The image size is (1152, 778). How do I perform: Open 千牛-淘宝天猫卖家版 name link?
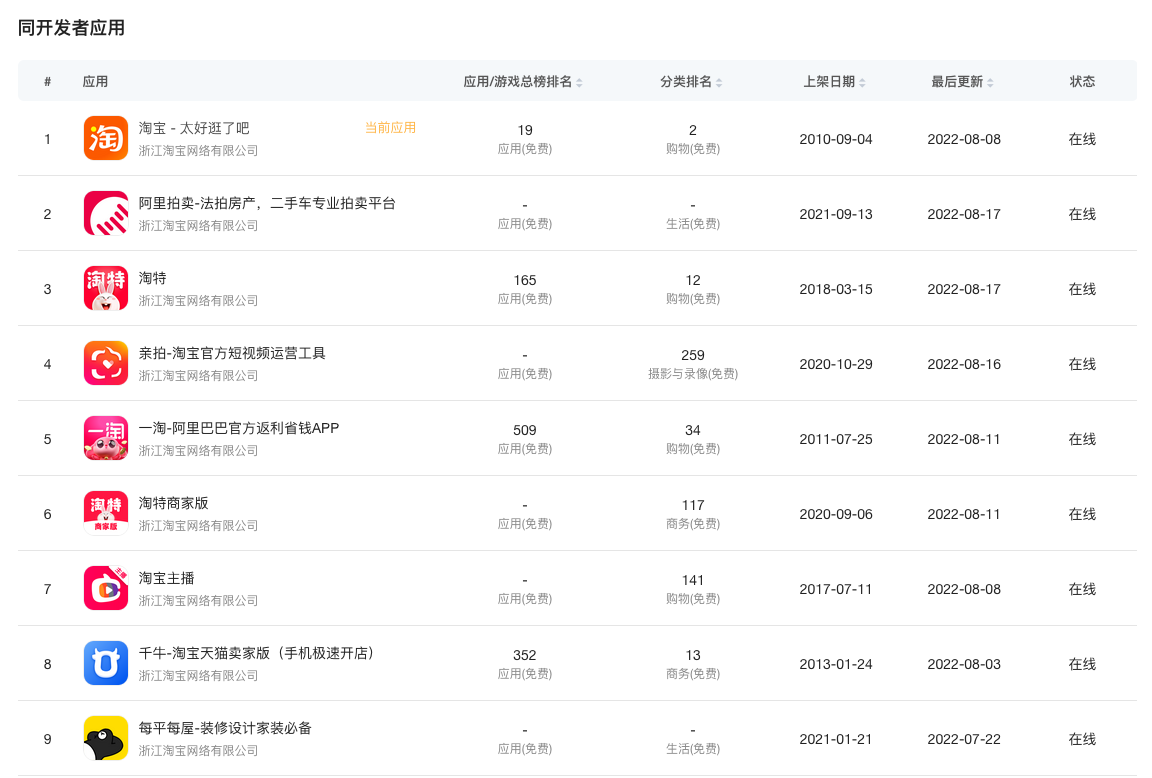[256, 653]
